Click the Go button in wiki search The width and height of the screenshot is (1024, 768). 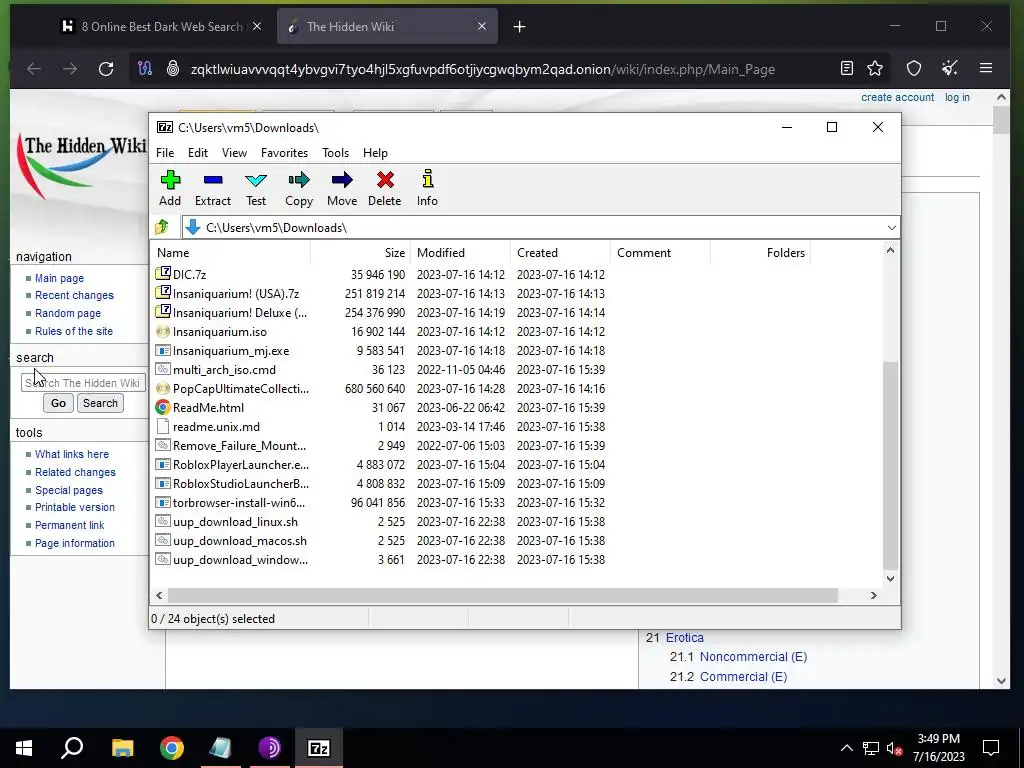point(58,403)
